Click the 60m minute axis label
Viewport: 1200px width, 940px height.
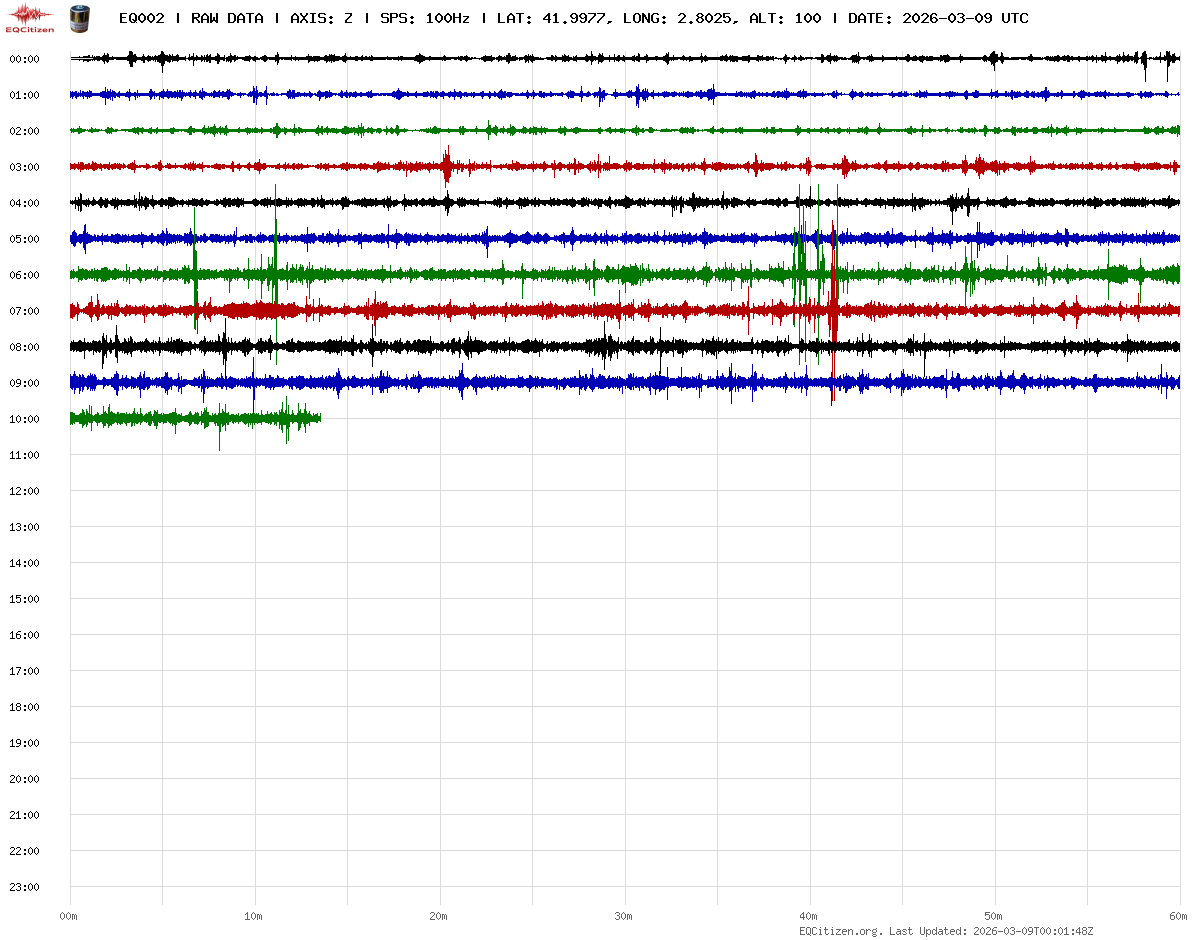[x=1179, y=915]
